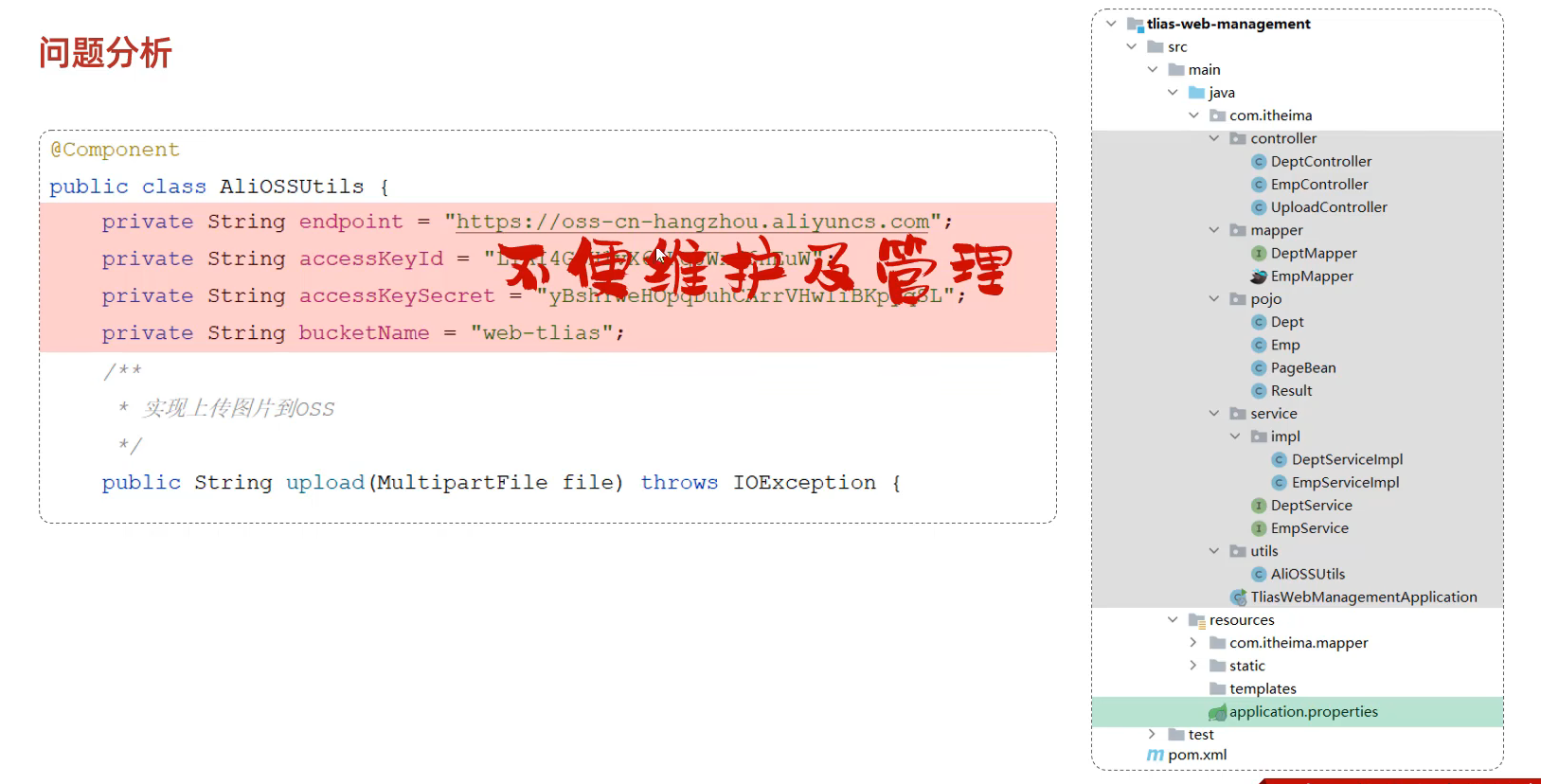Click the DeptController class icon

click(1259, 162)
